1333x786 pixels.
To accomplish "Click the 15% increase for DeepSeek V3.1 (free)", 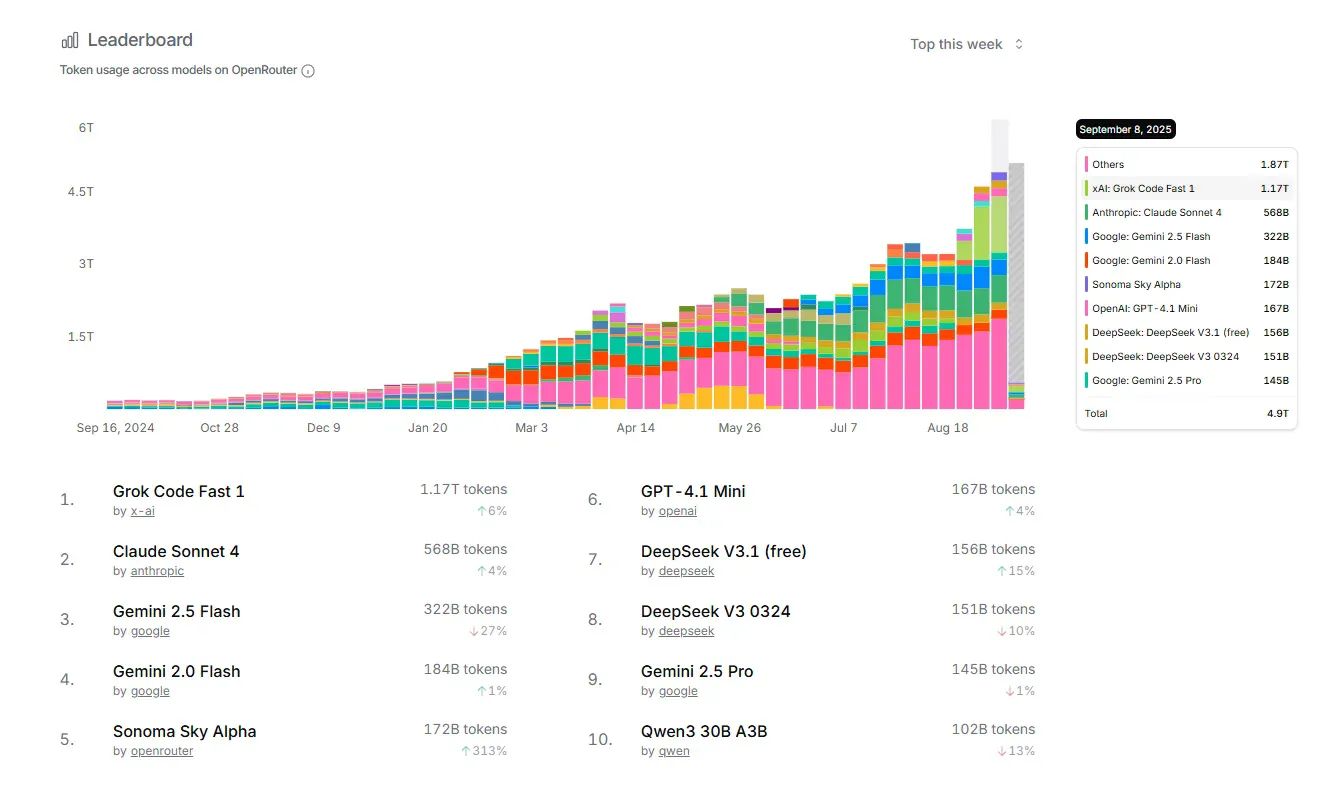I will [x=1016, y=571].
